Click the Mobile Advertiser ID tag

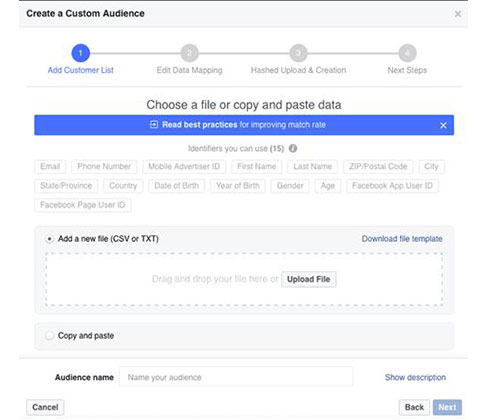pos(184,166)
